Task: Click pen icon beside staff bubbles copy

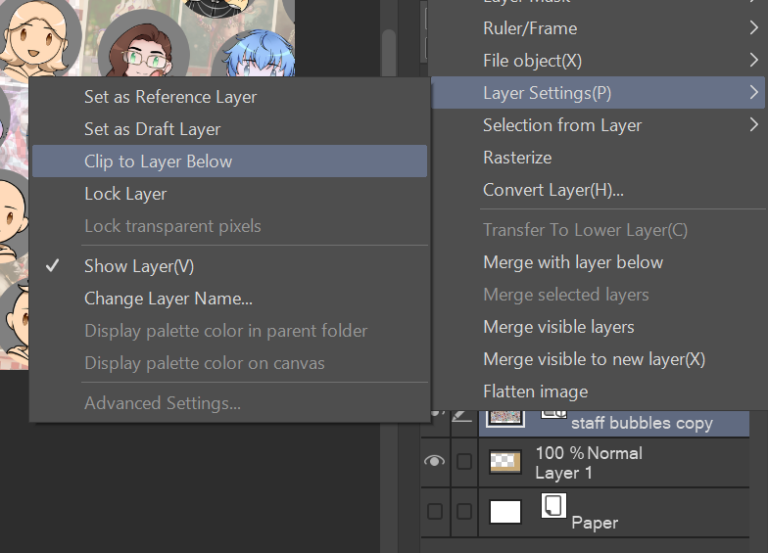Action: (461, 416)
